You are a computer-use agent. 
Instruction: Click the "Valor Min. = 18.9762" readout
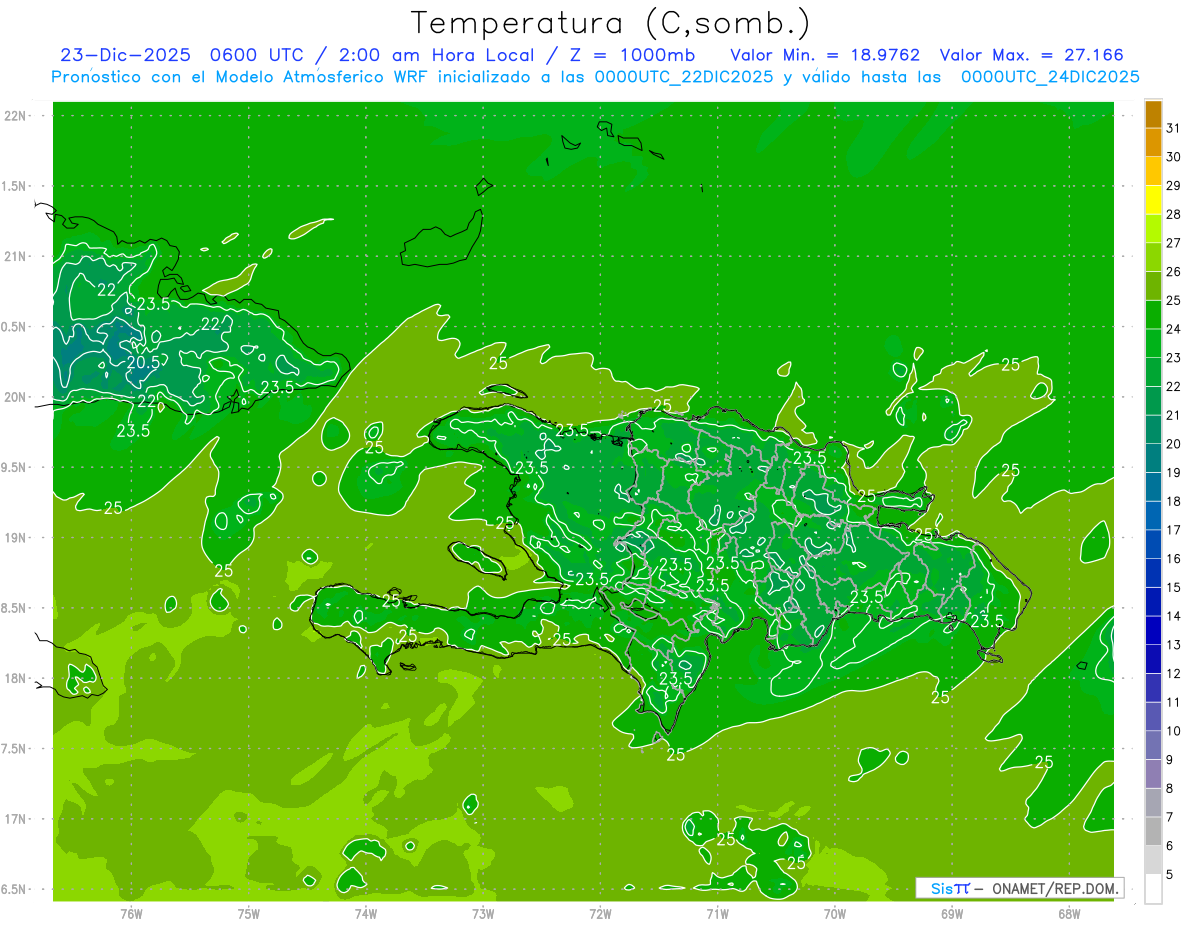(825, 55)
